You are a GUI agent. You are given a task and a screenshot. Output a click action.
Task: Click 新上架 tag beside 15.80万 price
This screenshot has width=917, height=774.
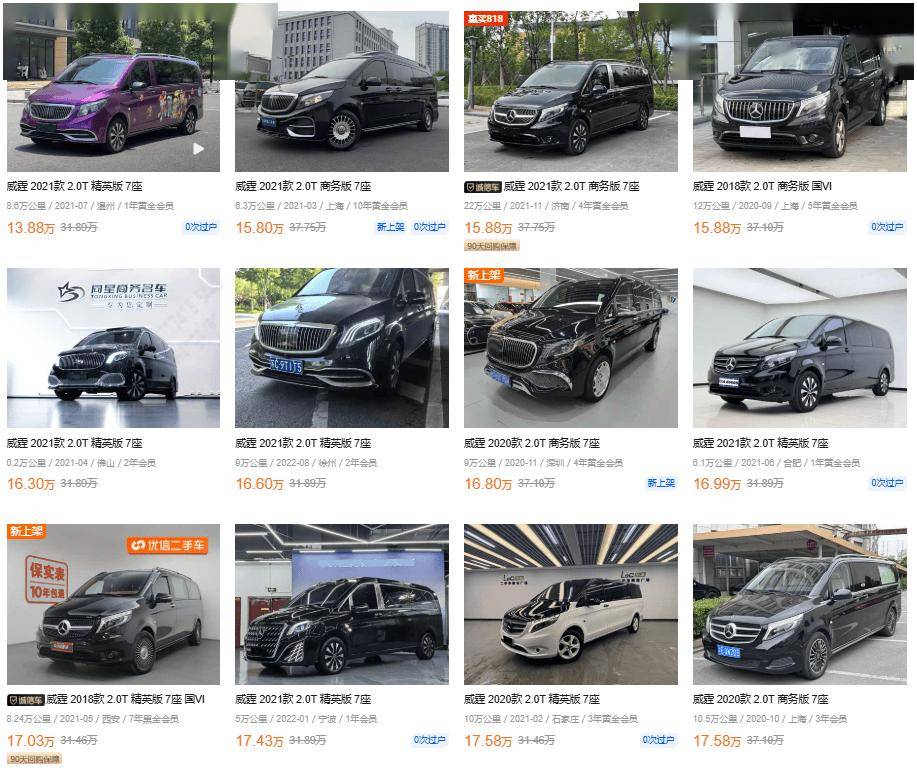point(390,227)
